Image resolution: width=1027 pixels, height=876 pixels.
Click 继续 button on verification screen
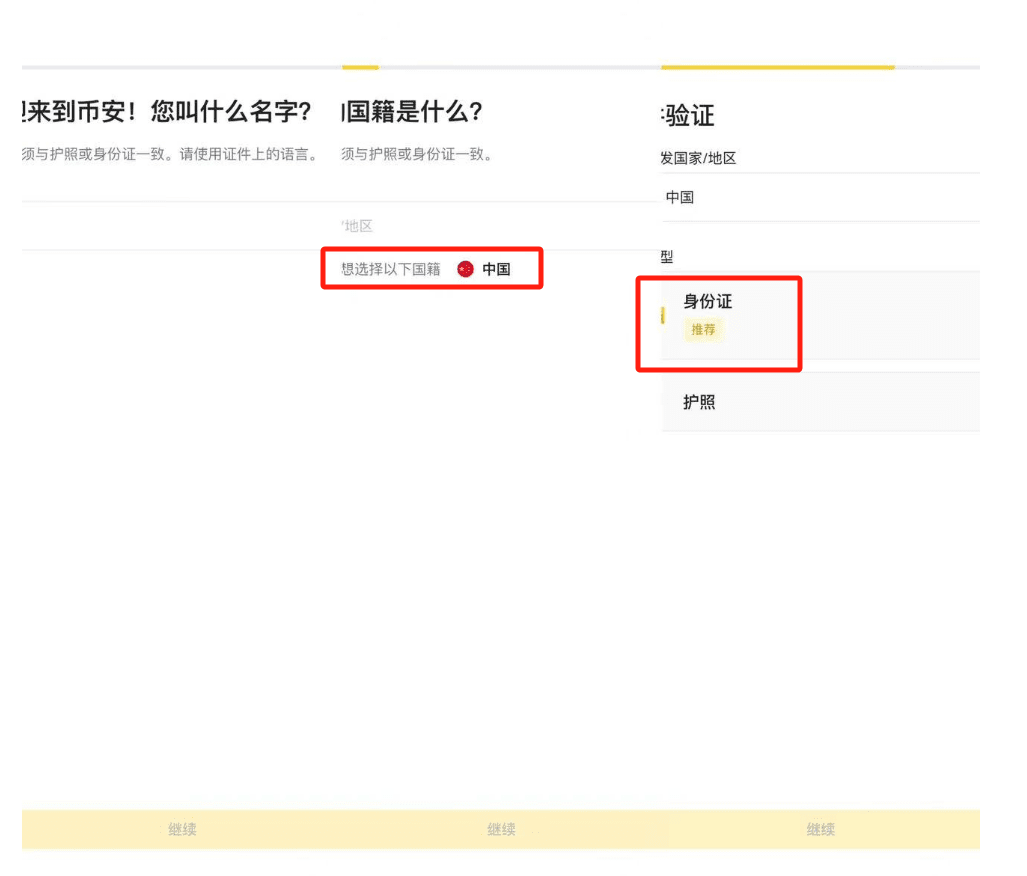click(x=820, y=829)
